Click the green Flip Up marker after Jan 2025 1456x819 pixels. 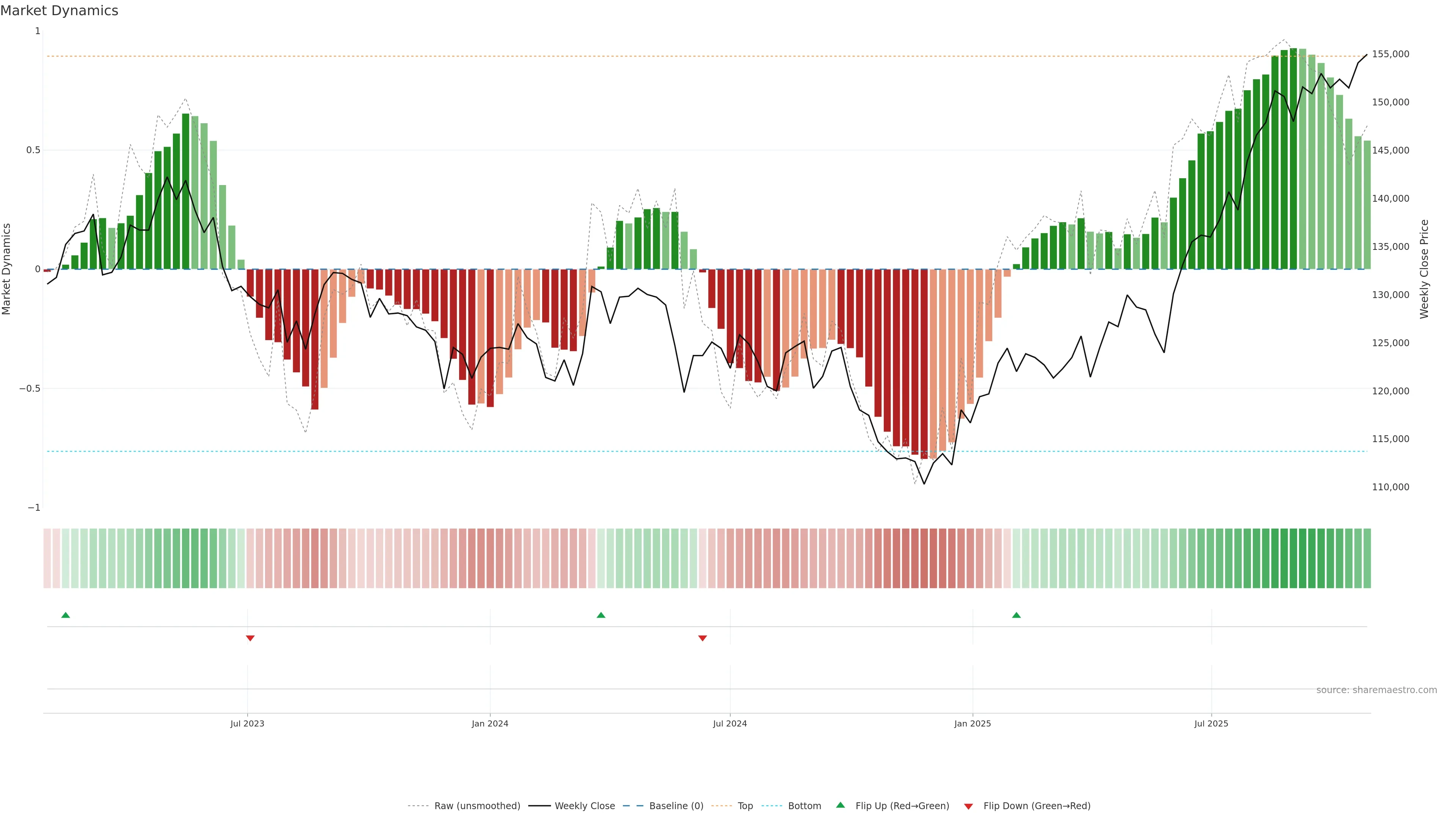pos(1016,615)
